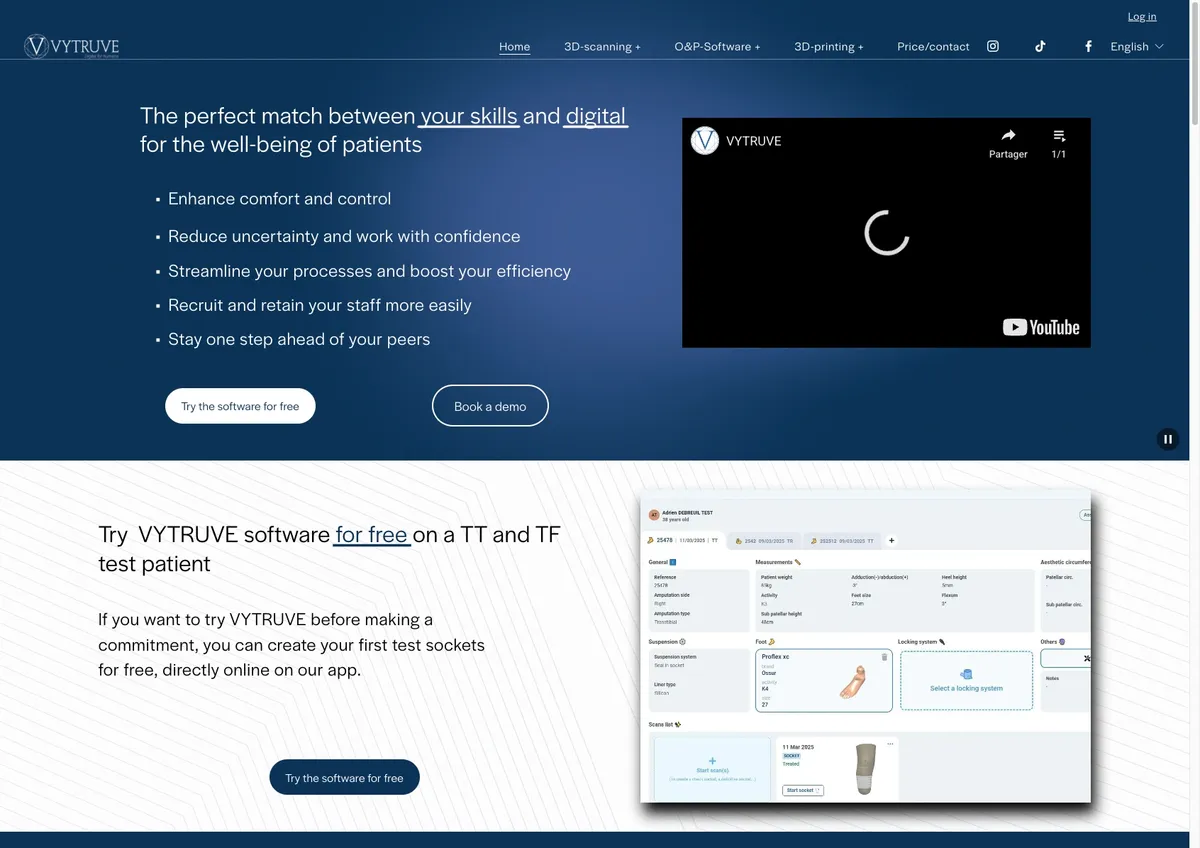The height and width of the screenshot is (848, 1200).
Task: Click 'Stay one step ahead of your peers'
Action: (x=299, y=339)
